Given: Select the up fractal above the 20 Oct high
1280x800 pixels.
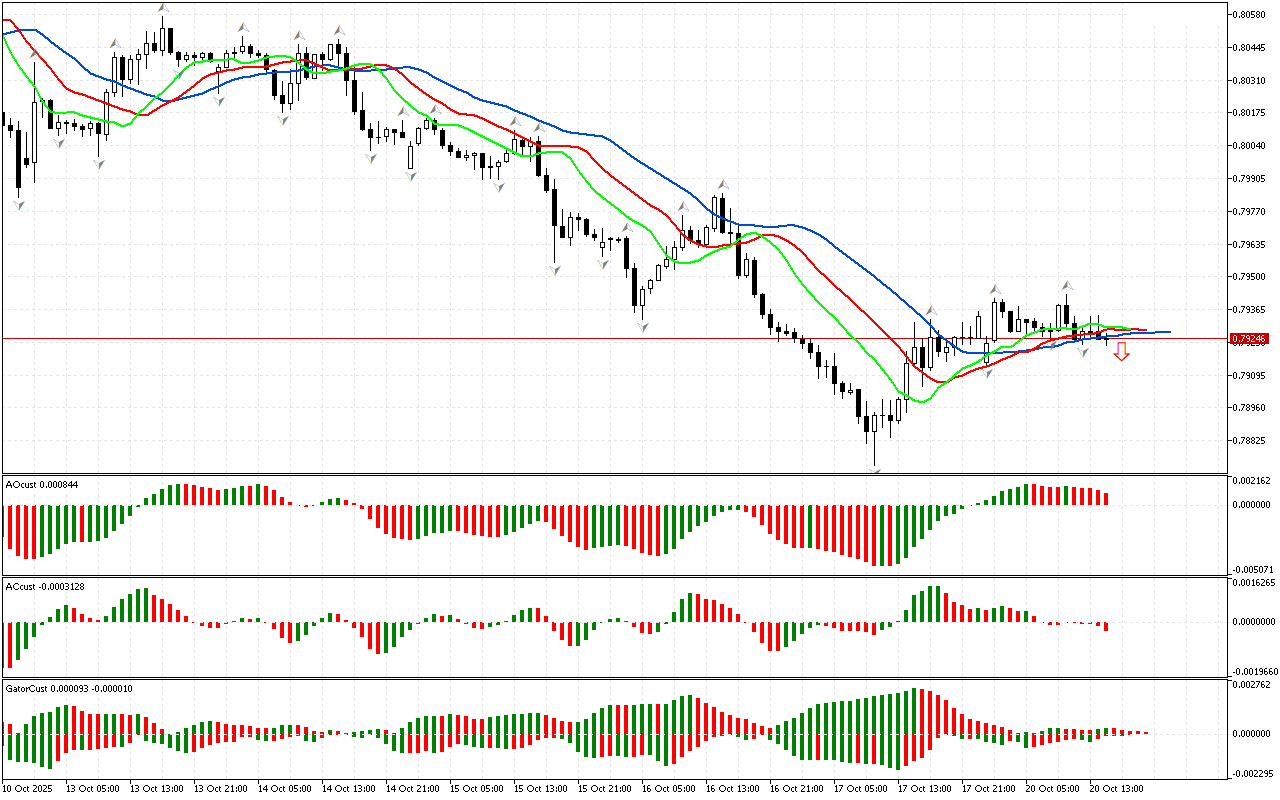Looking at the screenshot, I should pos(1067,285).
